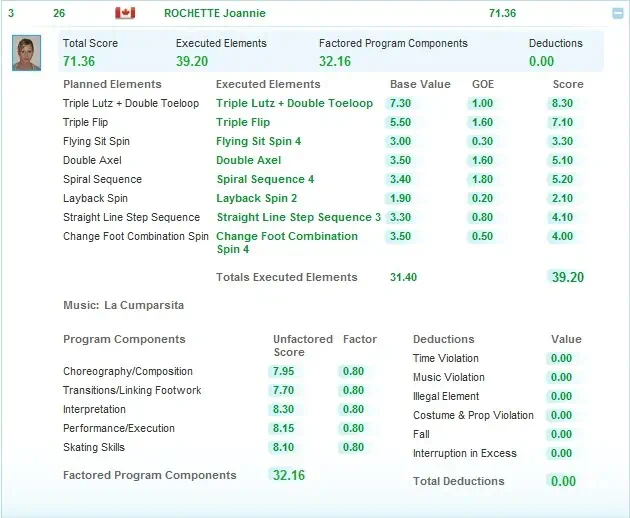Open Joannie Rochette's photo thumbnail

pos(27,53)
